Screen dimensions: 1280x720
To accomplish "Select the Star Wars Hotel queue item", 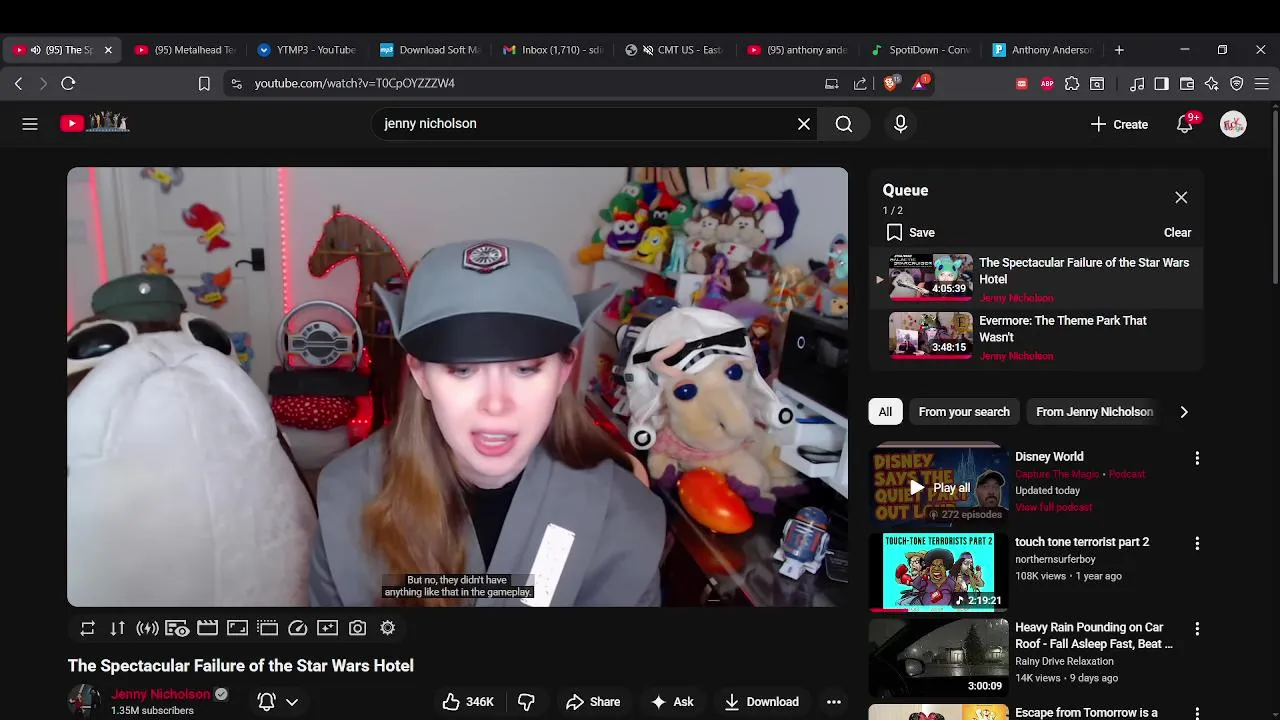I will tap(1035, 279).
